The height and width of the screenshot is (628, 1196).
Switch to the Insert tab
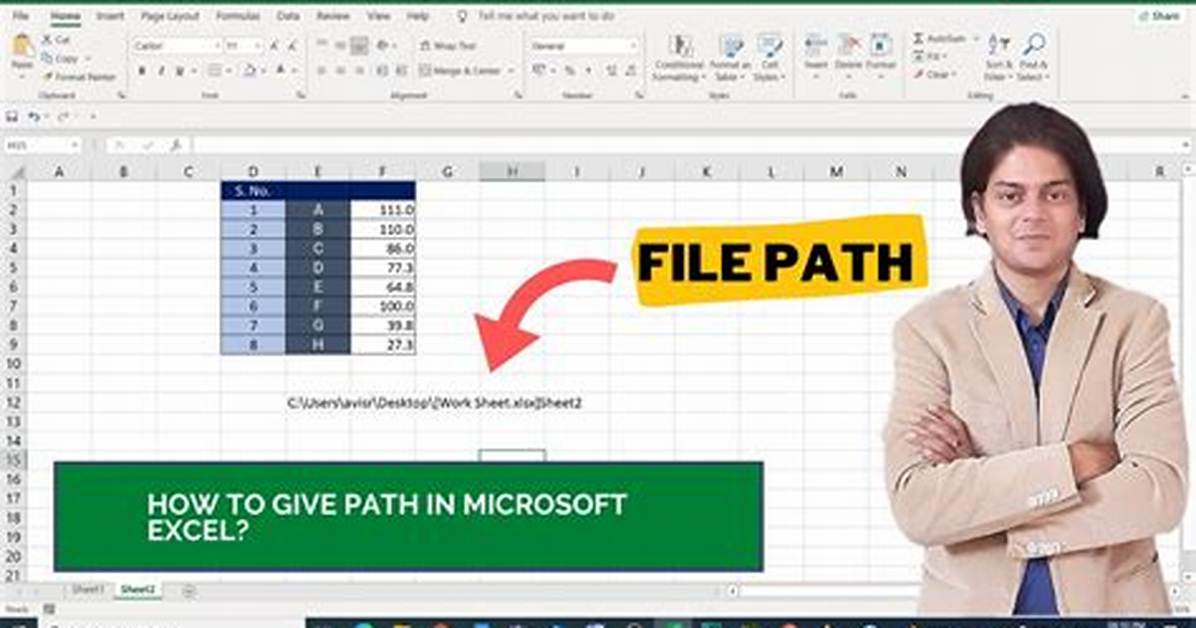pyautogui.click(x=110, y=16)
